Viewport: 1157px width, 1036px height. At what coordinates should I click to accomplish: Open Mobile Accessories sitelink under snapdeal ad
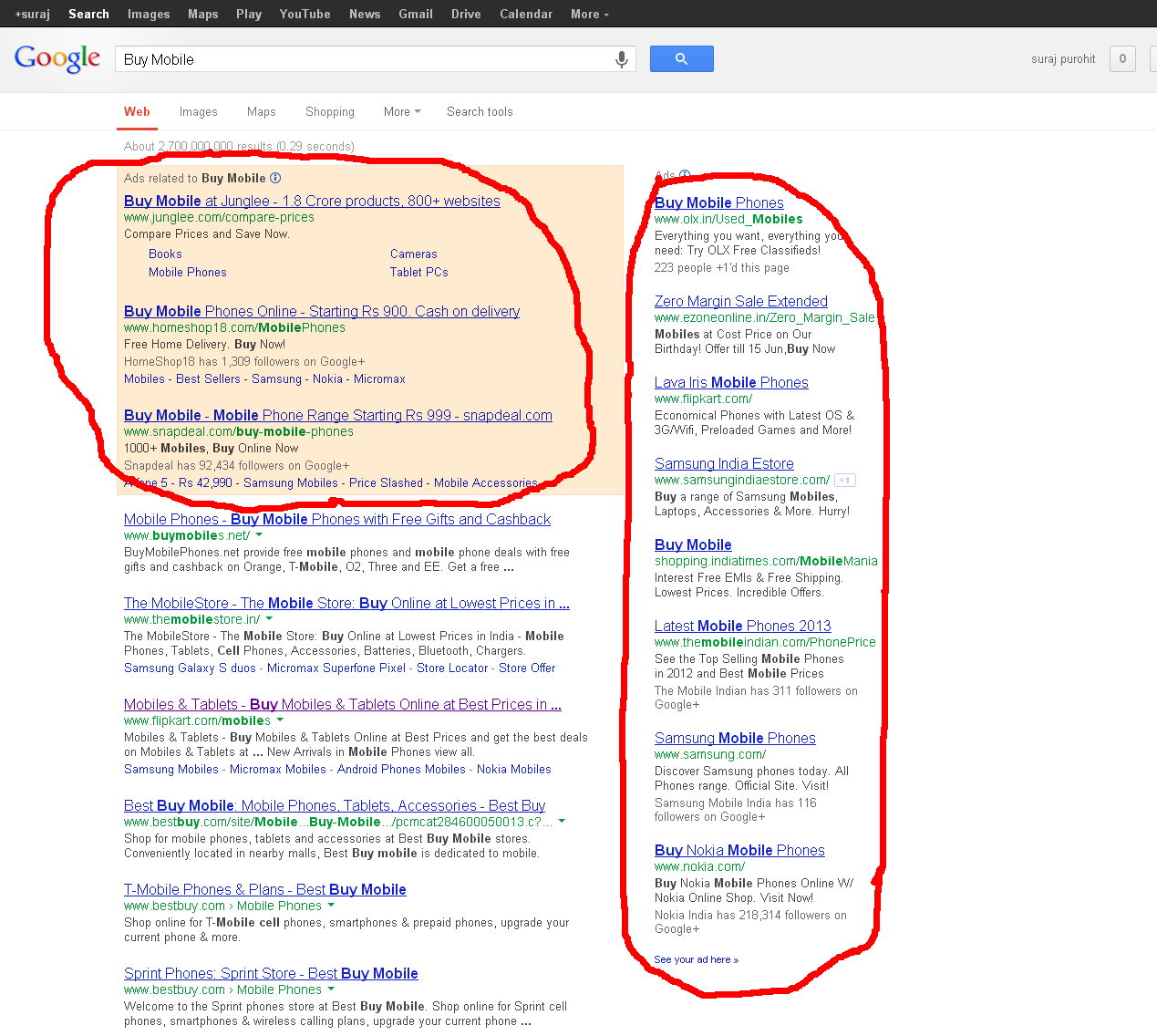pyautogui.click(x=486, y=482)
